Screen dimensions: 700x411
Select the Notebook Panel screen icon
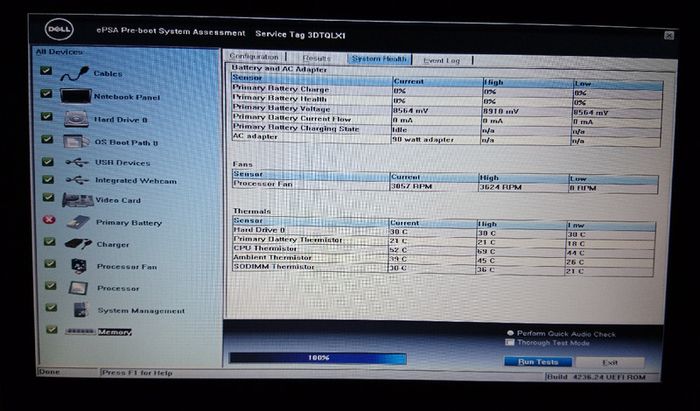pyautogui.click(x=76, y=96)
